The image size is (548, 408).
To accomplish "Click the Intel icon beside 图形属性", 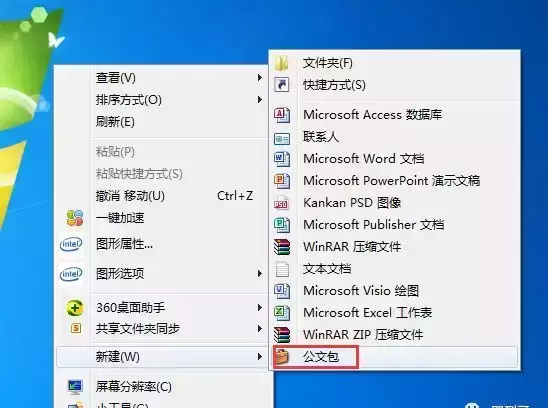I will click(x=71, y=244).
